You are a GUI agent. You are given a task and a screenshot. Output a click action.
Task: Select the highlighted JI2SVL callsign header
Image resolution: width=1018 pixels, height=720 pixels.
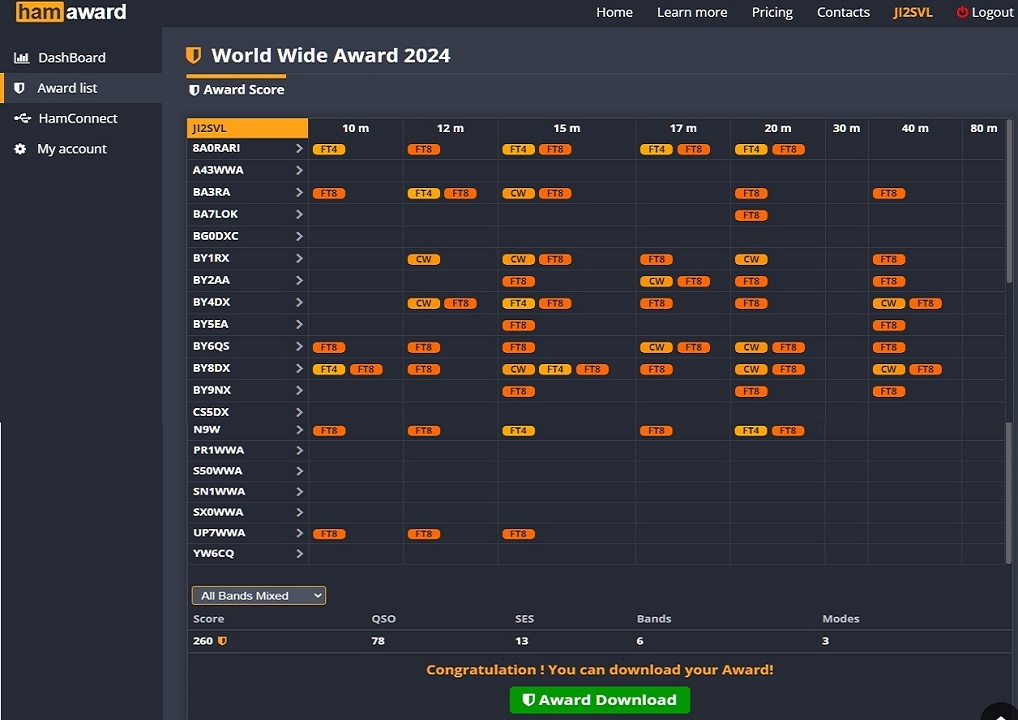coord(246,128)
